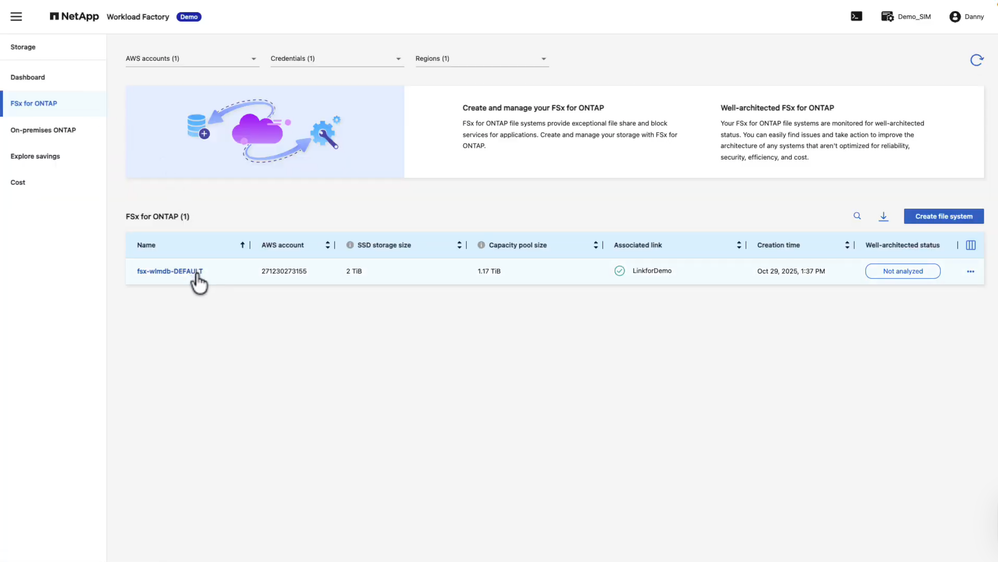Click Create and manage your FSx heading
This screenshot has height=562, width=998.
[533, 108]
